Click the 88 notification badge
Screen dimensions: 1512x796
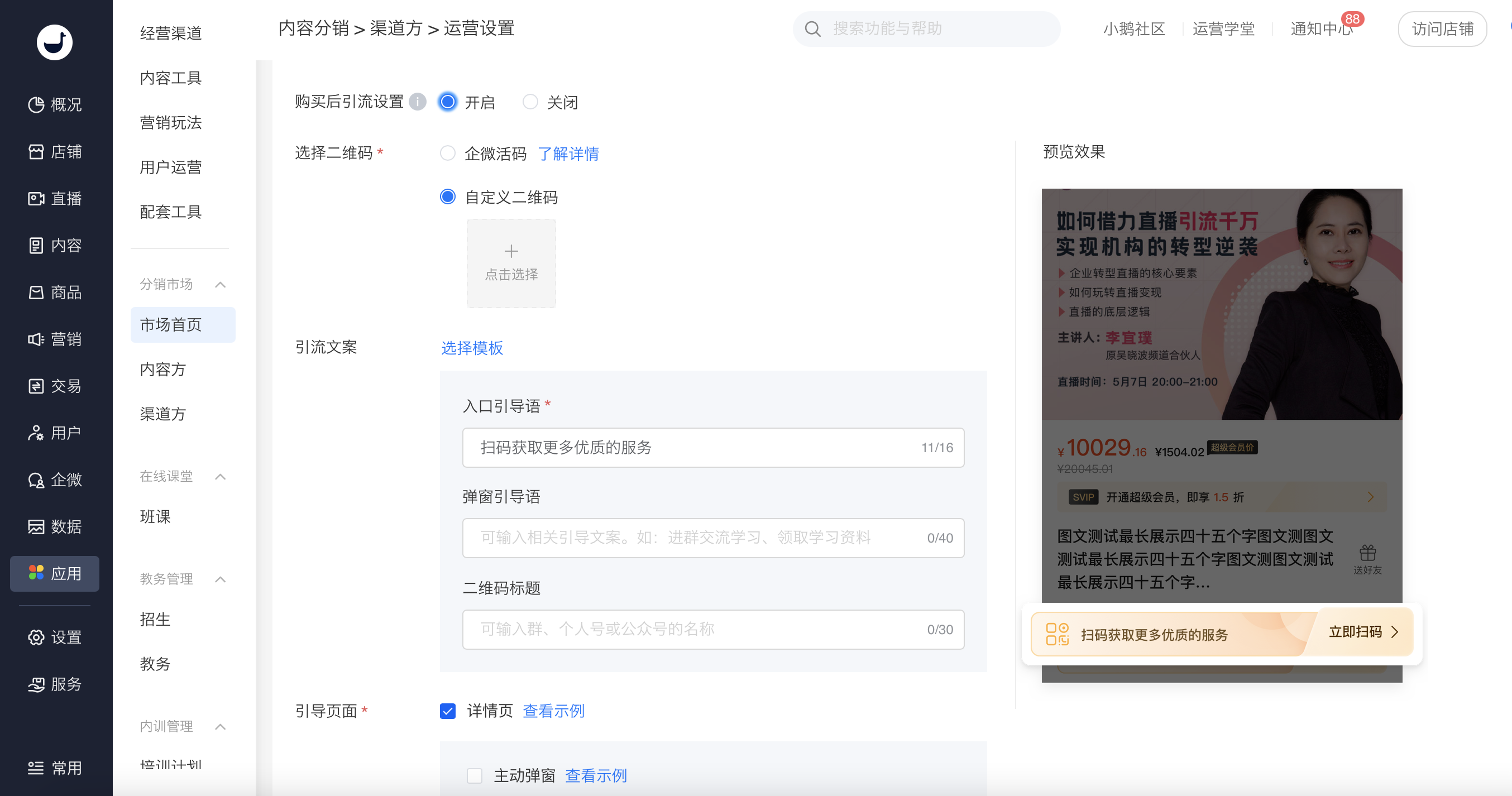click(x=1352, y=19)
